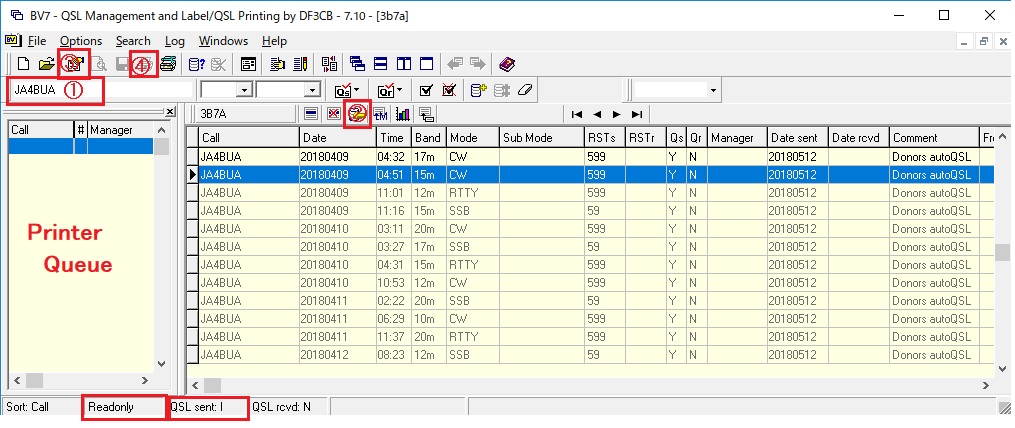Click the stacked printers icon
The width and height of the screenshot is (1015, 428).
pos(168,64)
